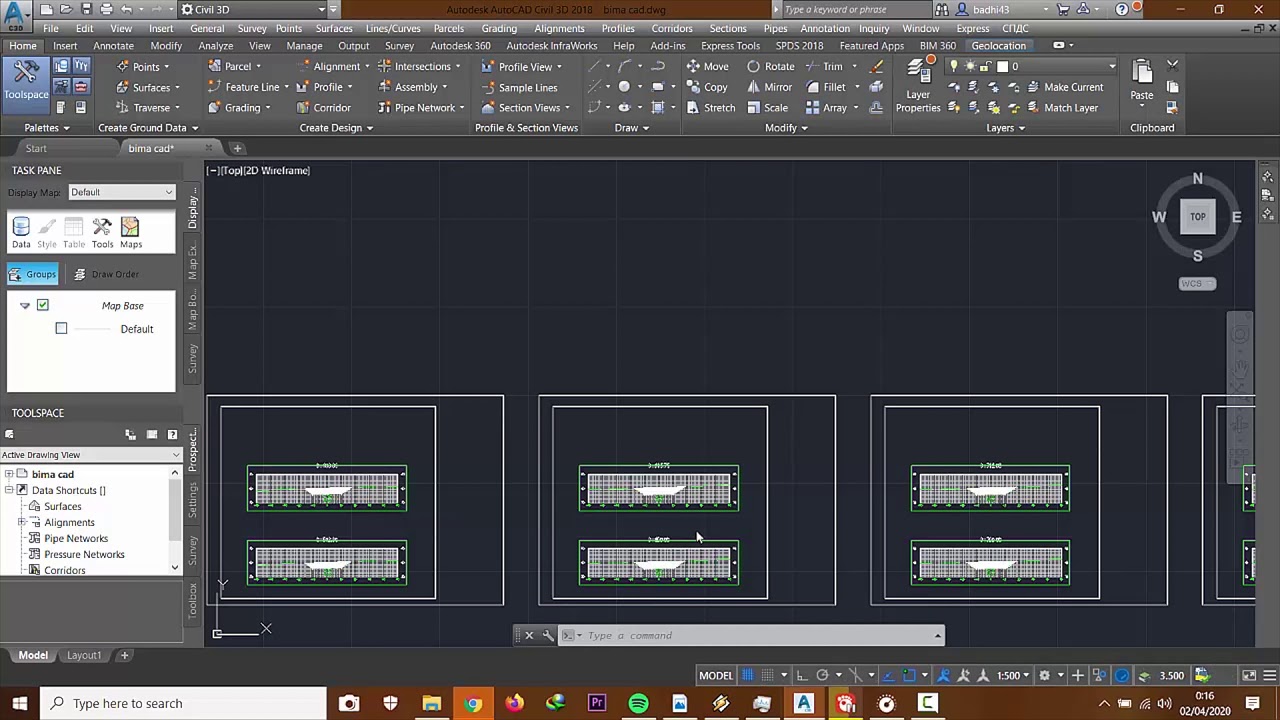Toggle polar tracking in status bar
The image size is (1280, 720).
coord(822,675)
